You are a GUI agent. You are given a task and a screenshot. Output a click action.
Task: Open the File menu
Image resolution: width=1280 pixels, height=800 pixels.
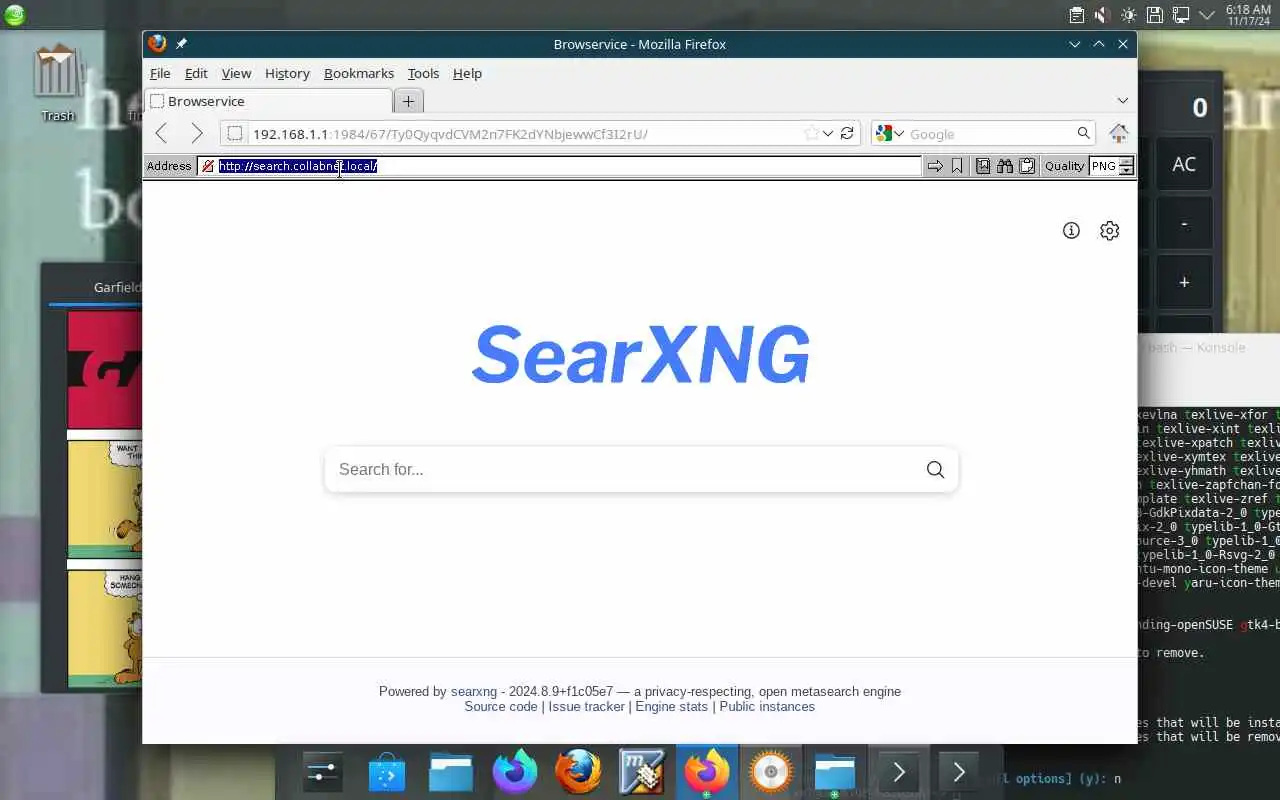point(160,73)
